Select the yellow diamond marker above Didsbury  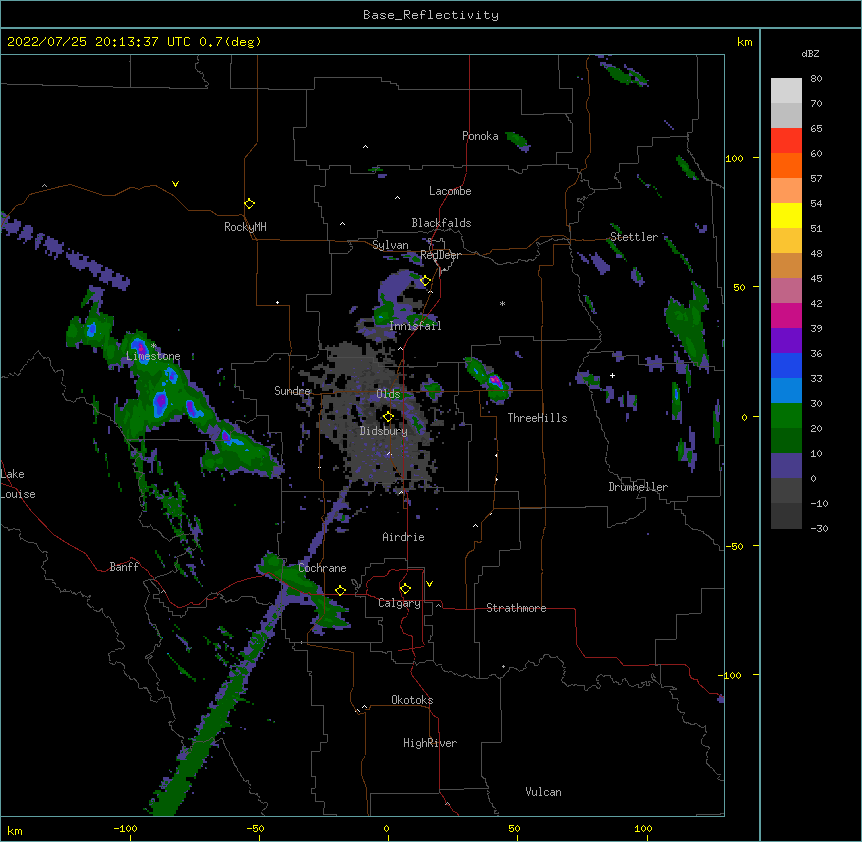(x=388, y=417)
